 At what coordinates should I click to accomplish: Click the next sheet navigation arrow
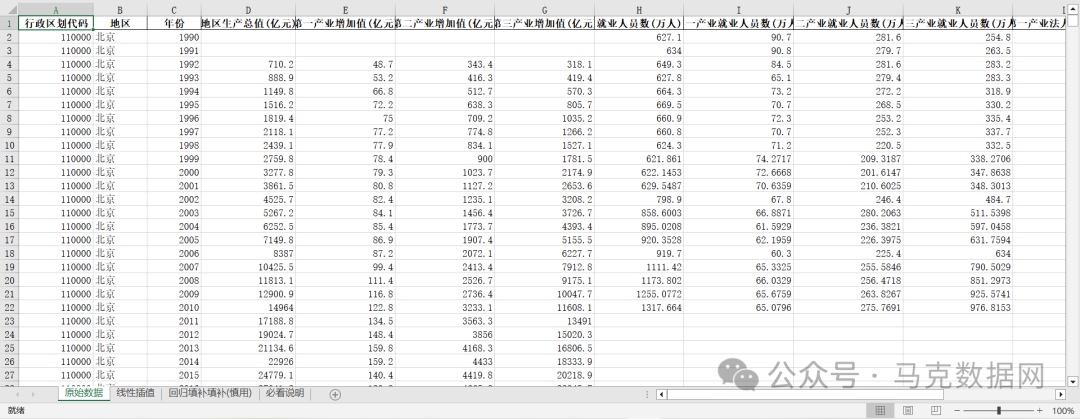coord(34,394)
